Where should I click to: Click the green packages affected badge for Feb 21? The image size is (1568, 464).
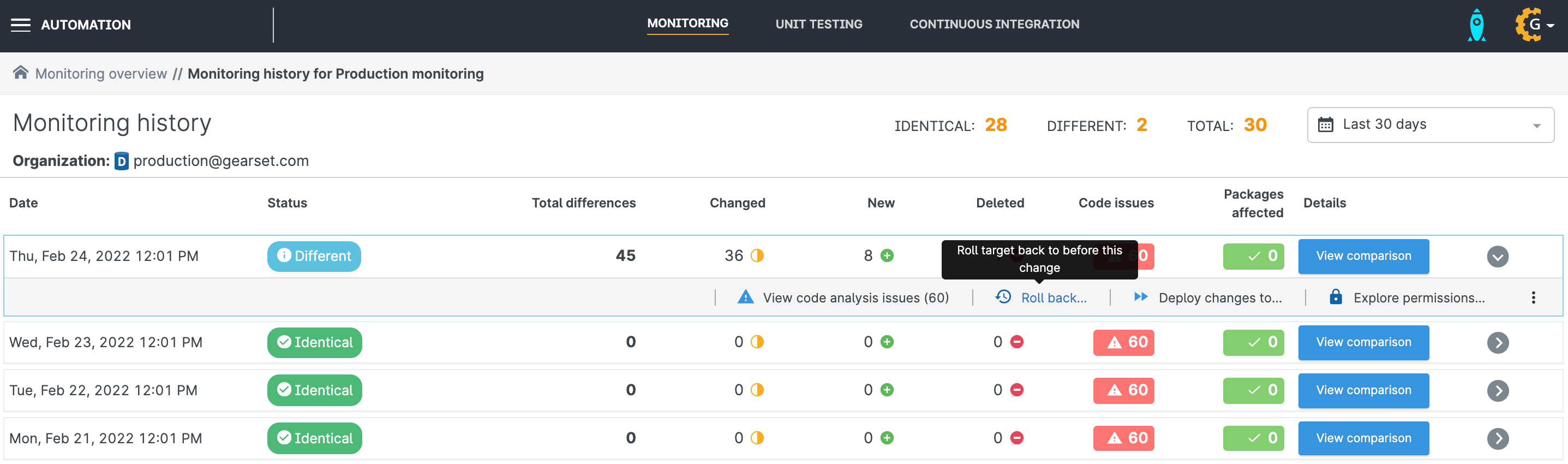(x=1253, y=438)
